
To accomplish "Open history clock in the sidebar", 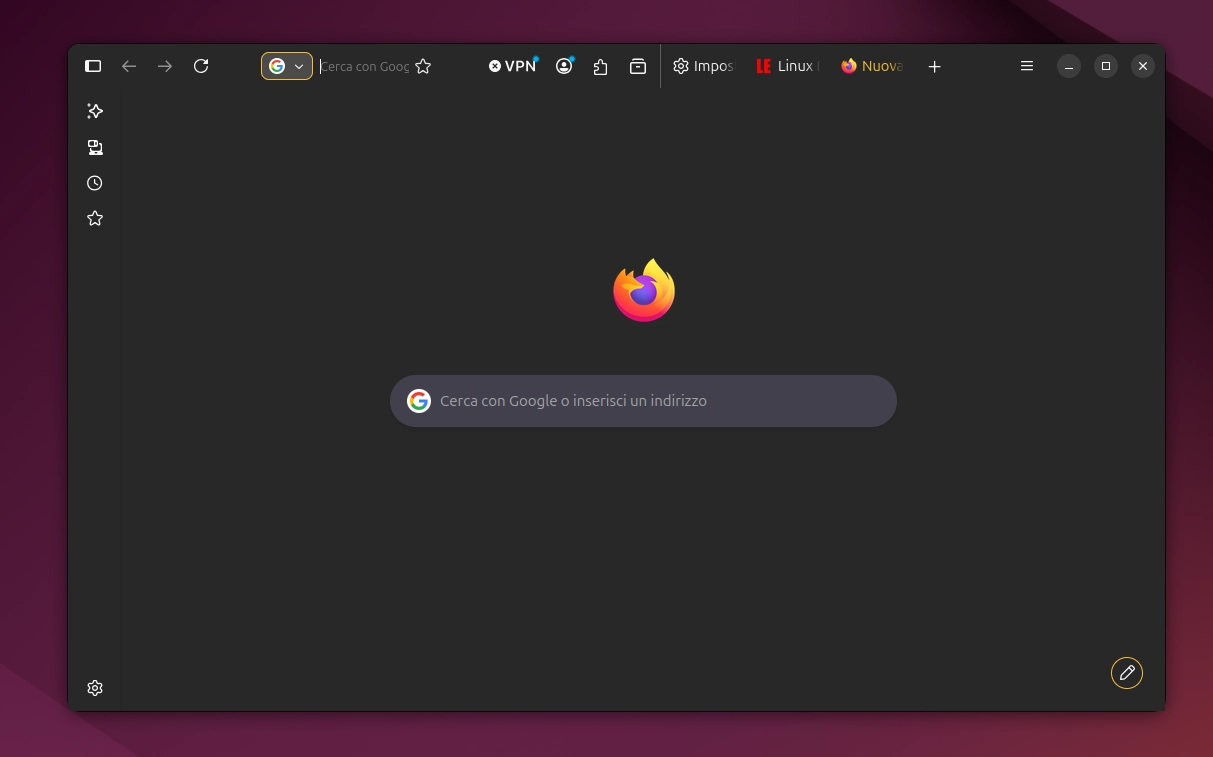I will click(x=95, y=183).
